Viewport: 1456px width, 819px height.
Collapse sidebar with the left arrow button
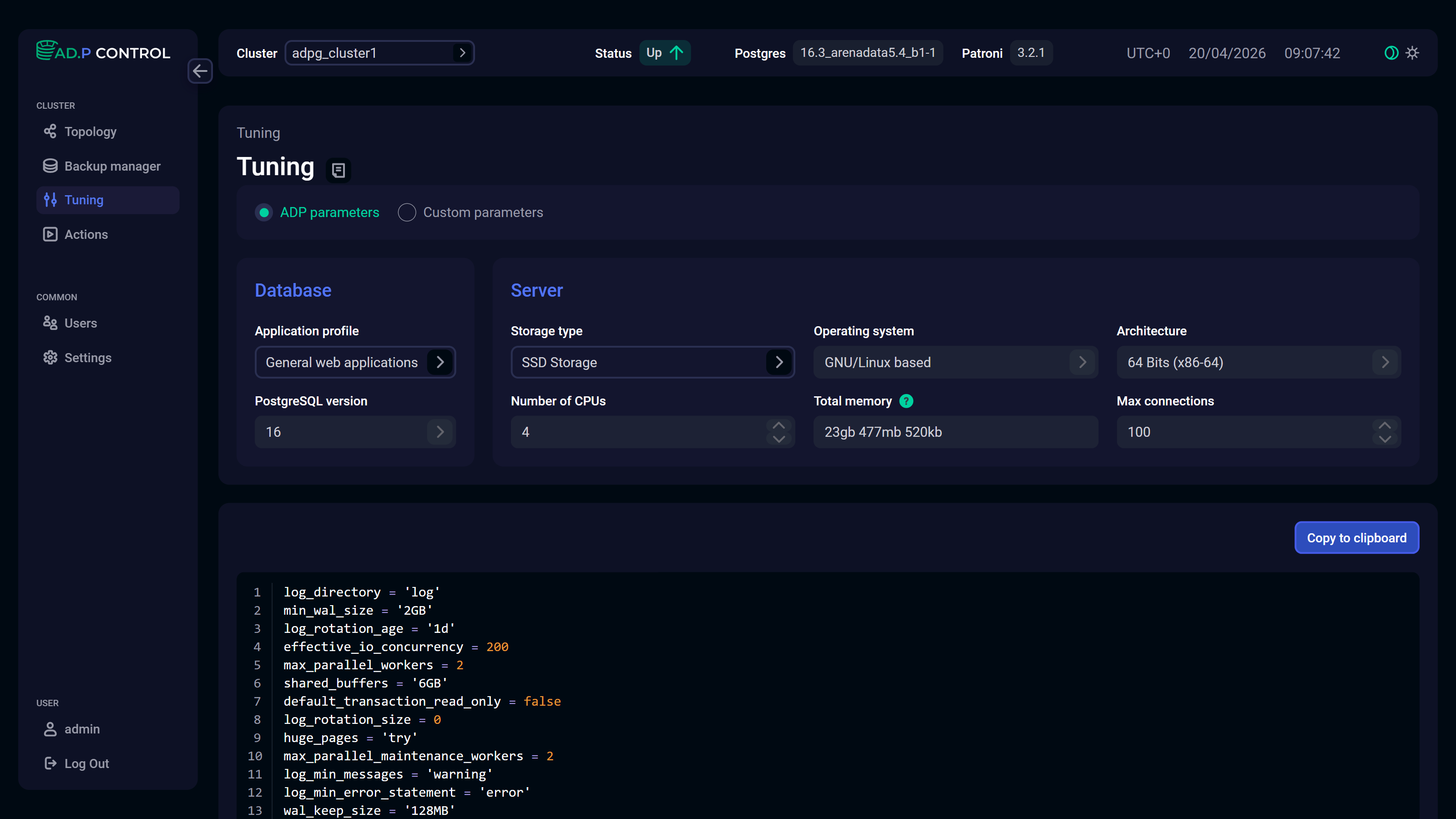[x=200, y=71]
